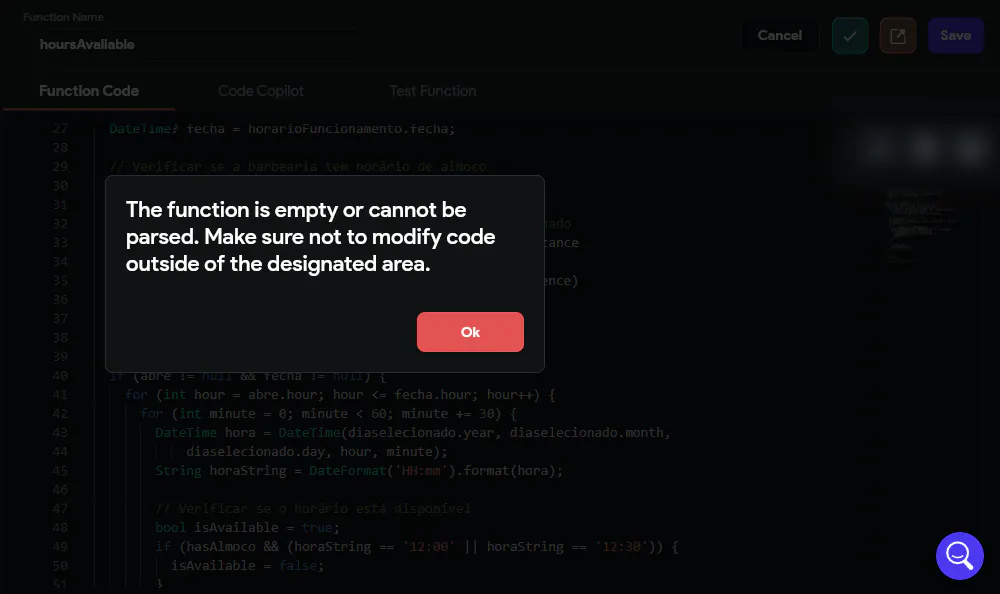Click line 50 'isAvailable = false;'

pyautogui.click(x=247, y=565)
